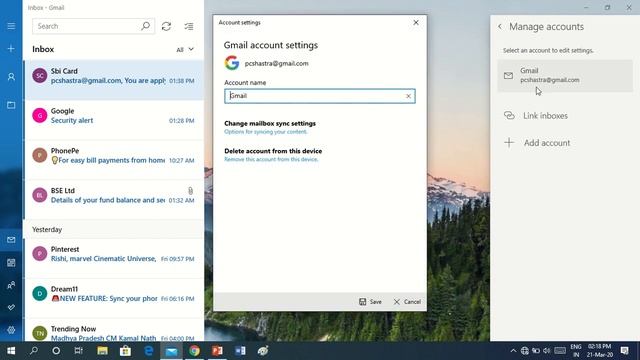Open the folders icon in Mail sidebar
This screenshot has height=360, width=640.
[11, 105]
